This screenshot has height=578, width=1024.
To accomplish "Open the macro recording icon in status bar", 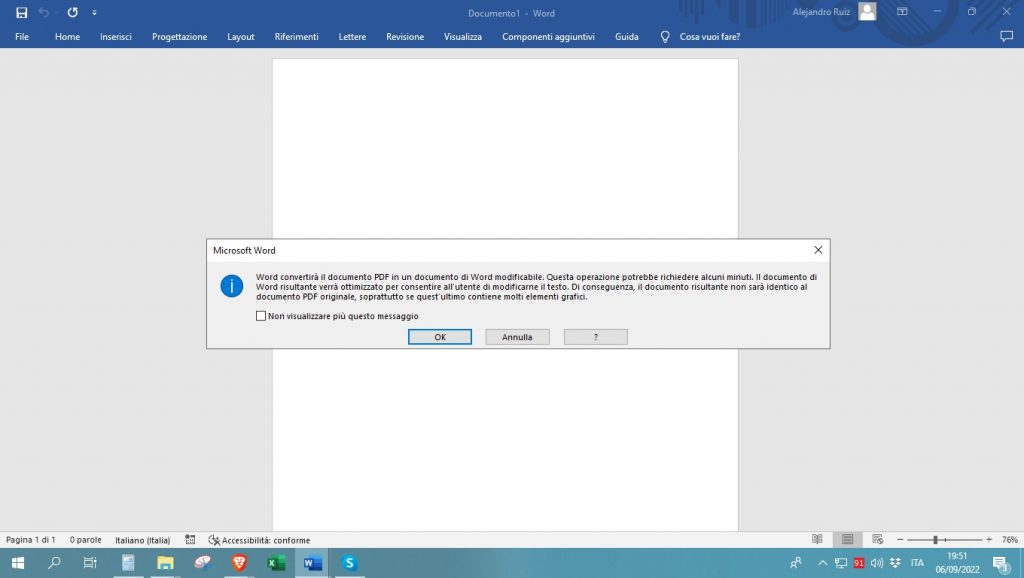I will tap(189, 540).
